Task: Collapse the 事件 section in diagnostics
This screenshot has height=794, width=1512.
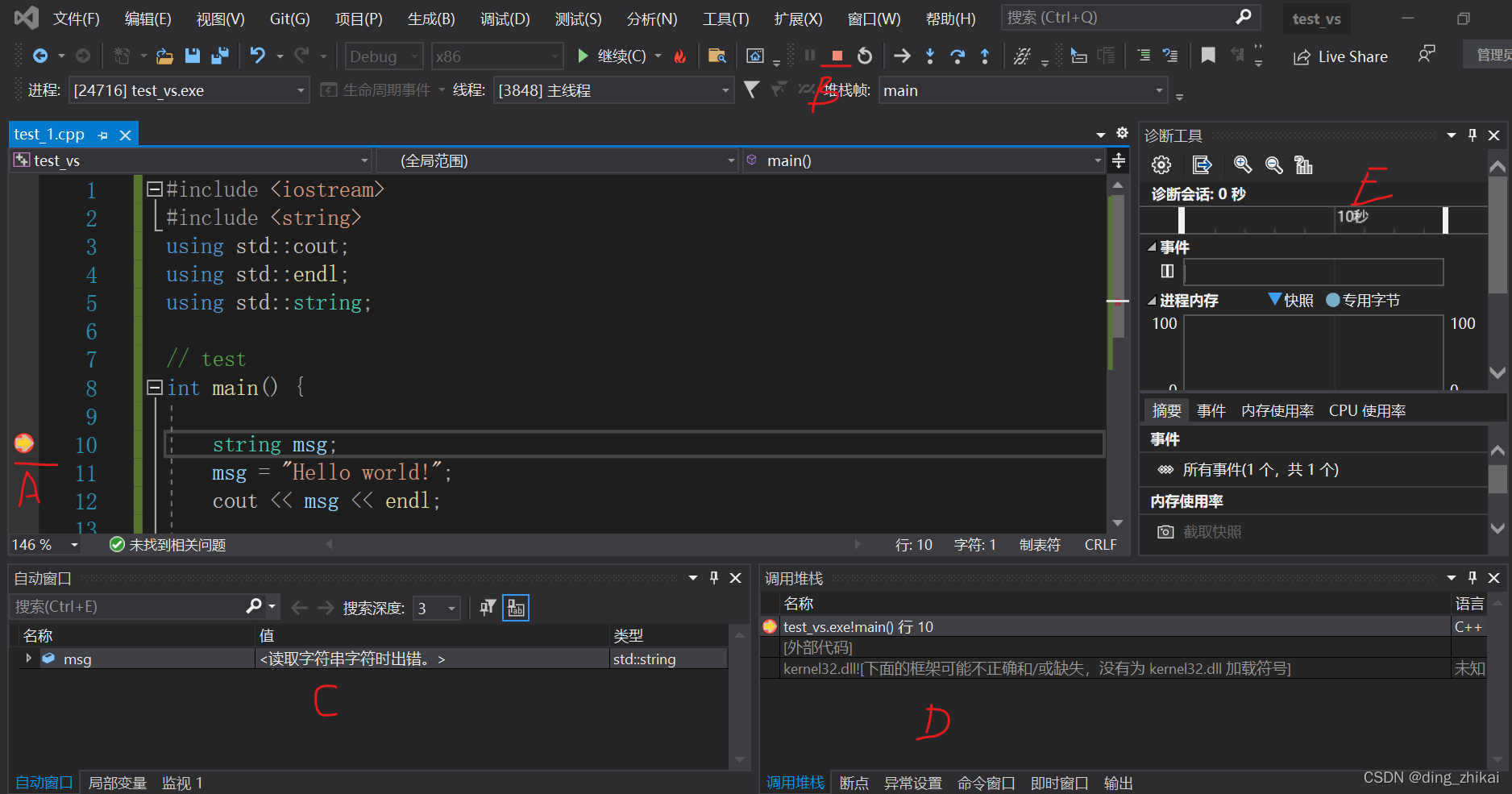Action: coord(1152,247)
